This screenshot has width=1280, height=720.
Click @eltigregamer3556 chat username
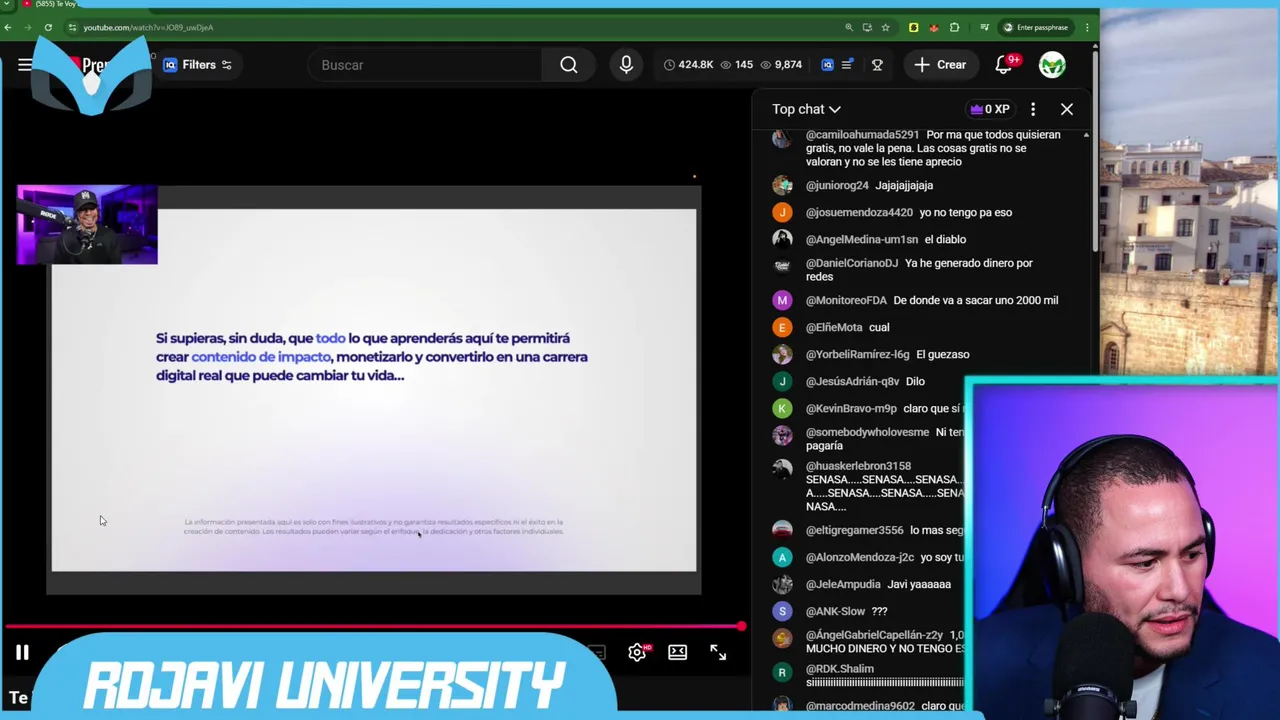tap(855, 530)
